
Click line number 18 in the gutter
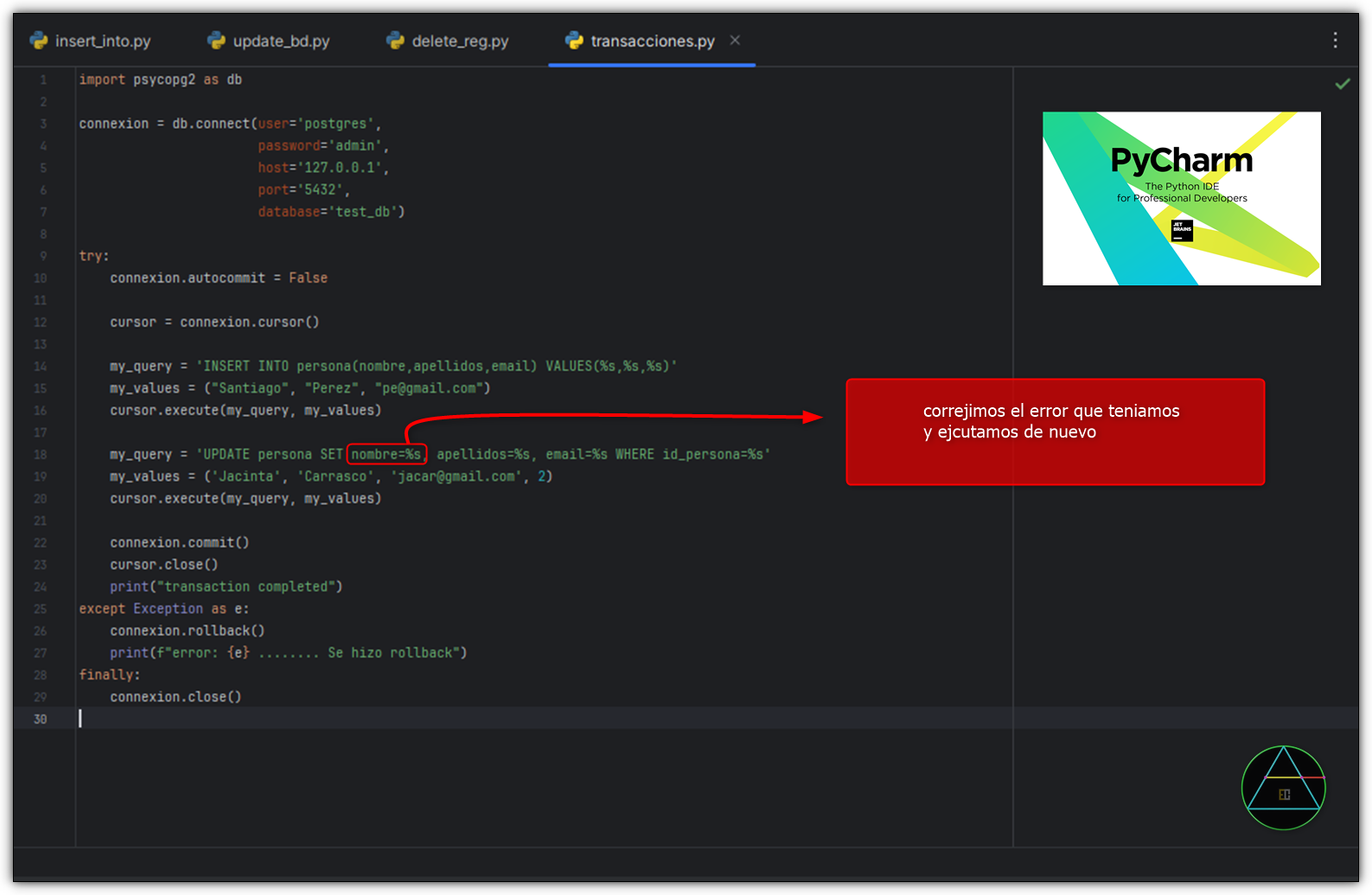(41, 454)
